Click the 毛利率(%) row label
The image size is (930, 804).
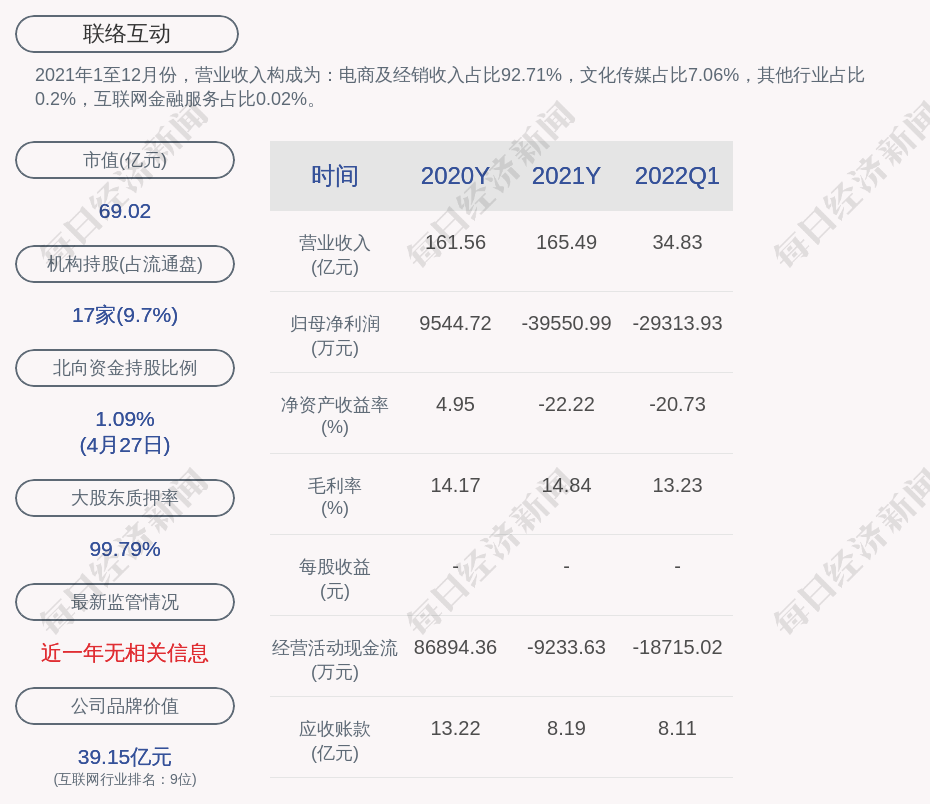(x=335, y=497)
